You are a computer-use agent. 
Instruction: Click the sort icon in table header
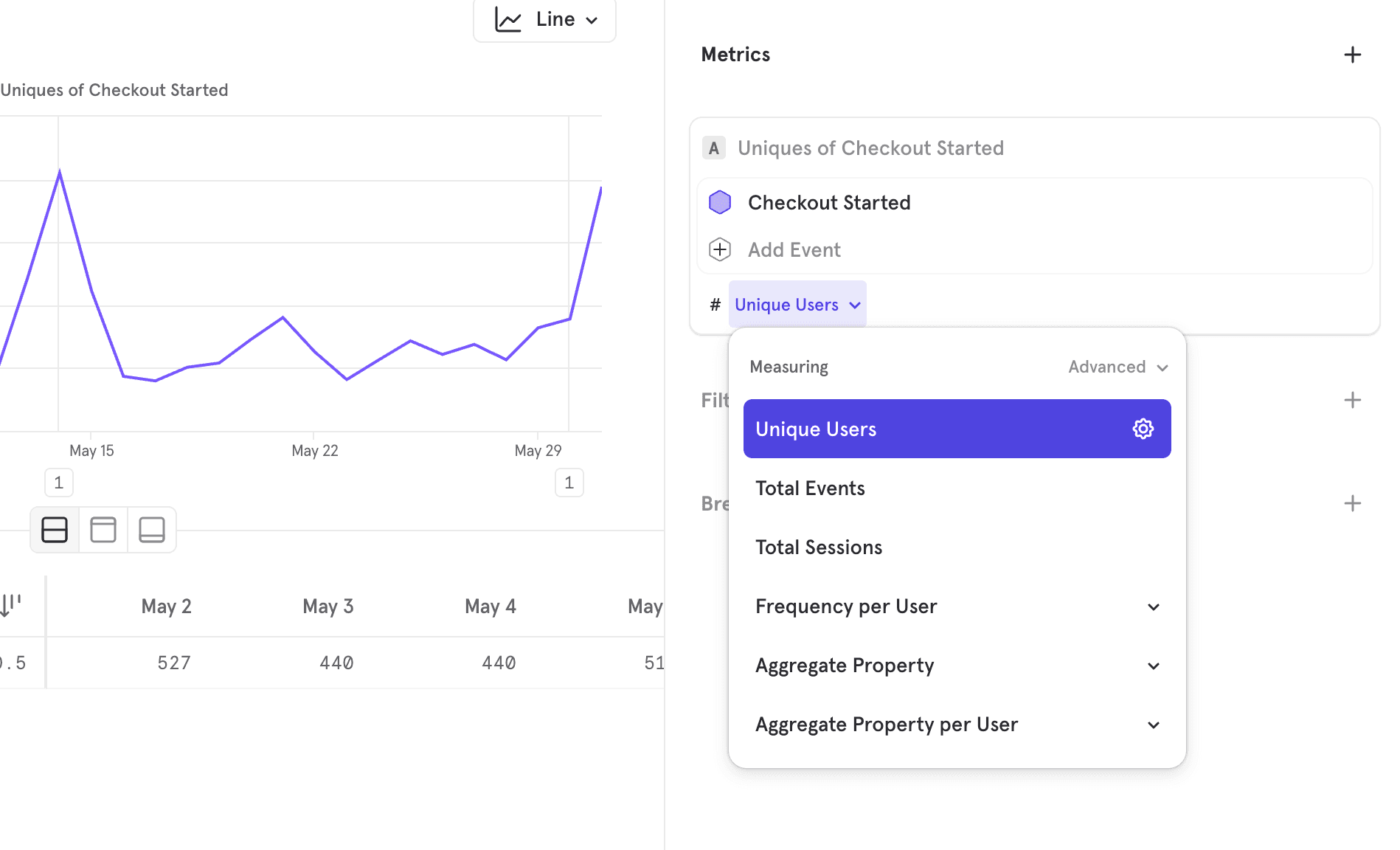[11, 606]
